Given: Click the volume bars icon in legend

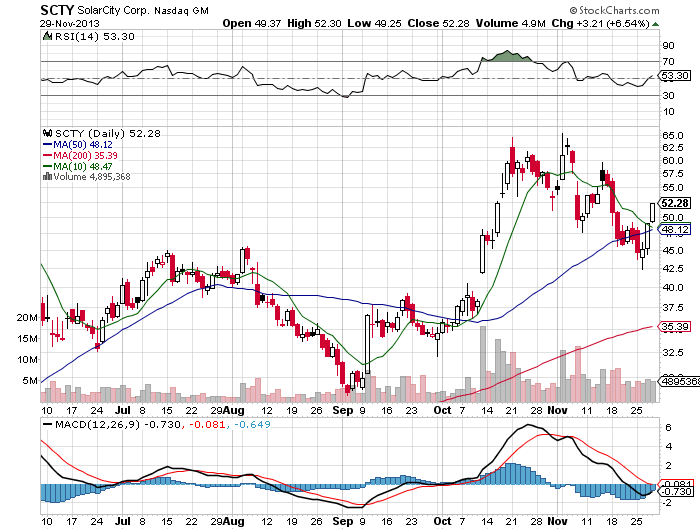Looking at the screenshot, I should click(x=47, y=177).
